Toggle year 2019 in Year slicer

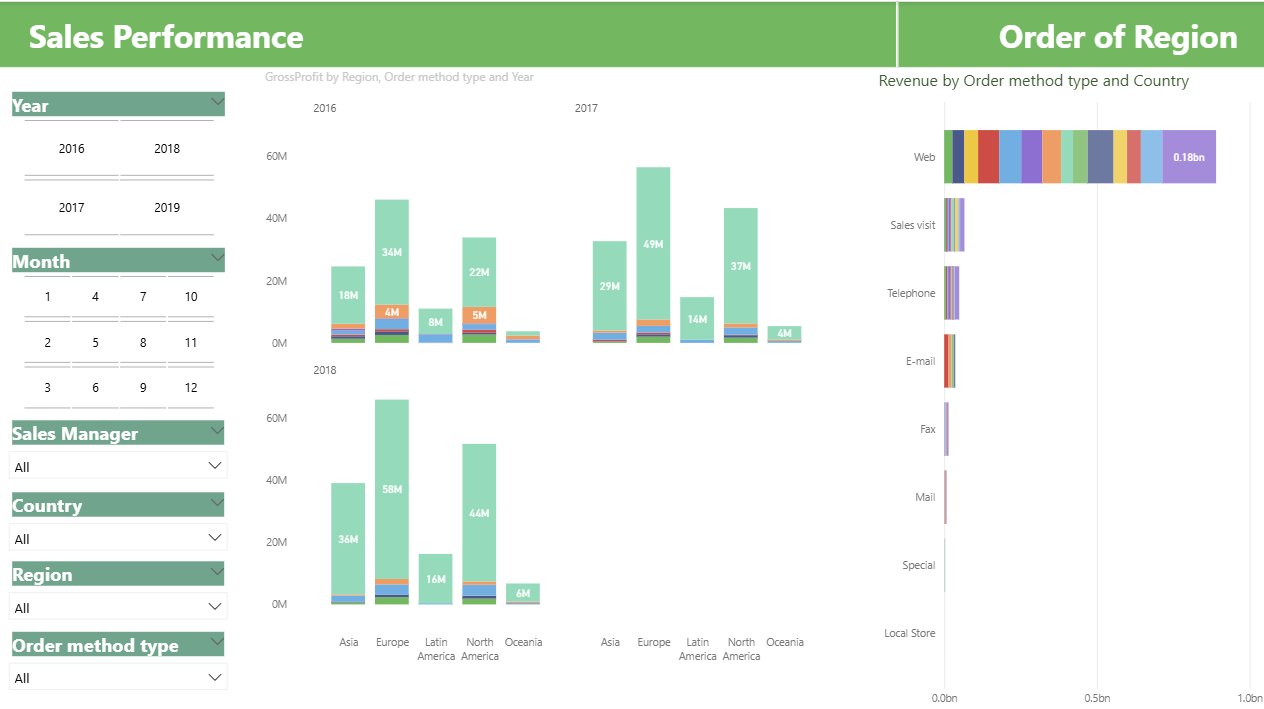coord(167,208)
